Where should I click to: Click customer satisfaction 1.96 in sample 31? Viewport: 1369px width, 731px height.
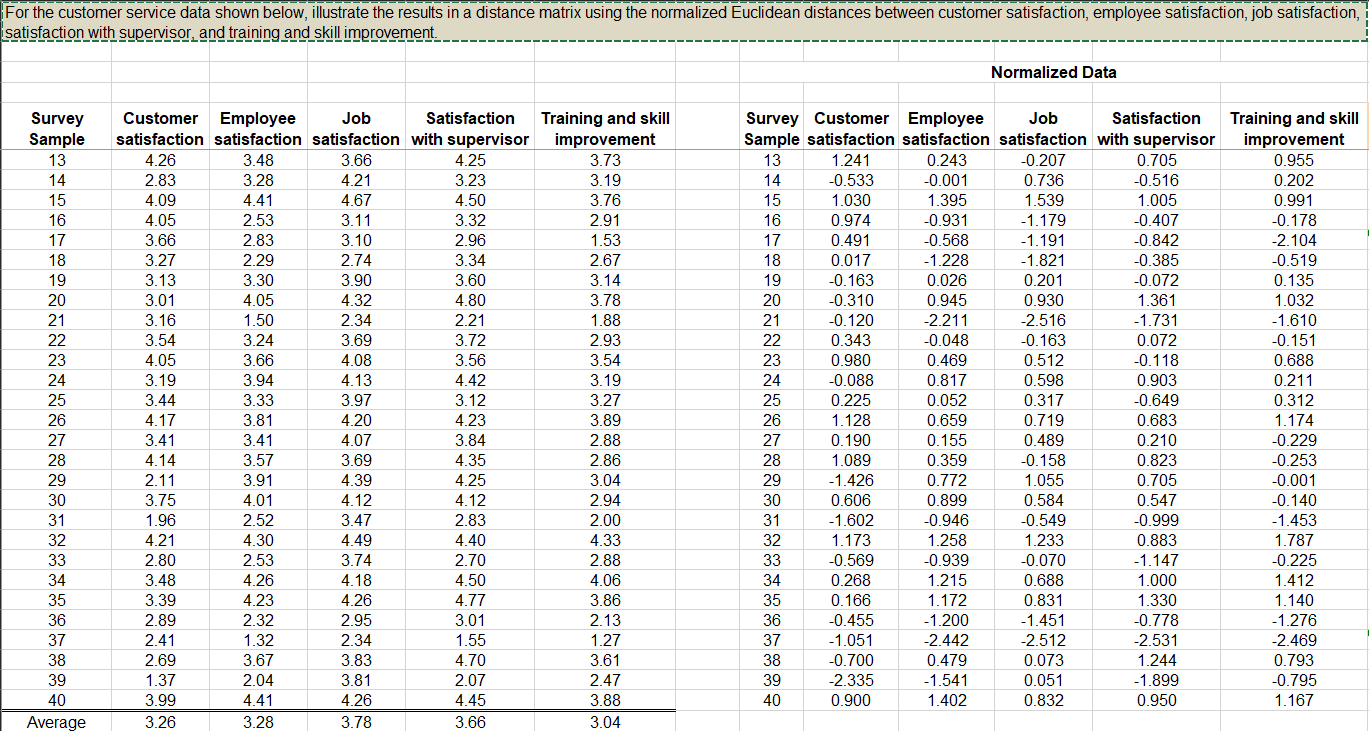(158, 520)
